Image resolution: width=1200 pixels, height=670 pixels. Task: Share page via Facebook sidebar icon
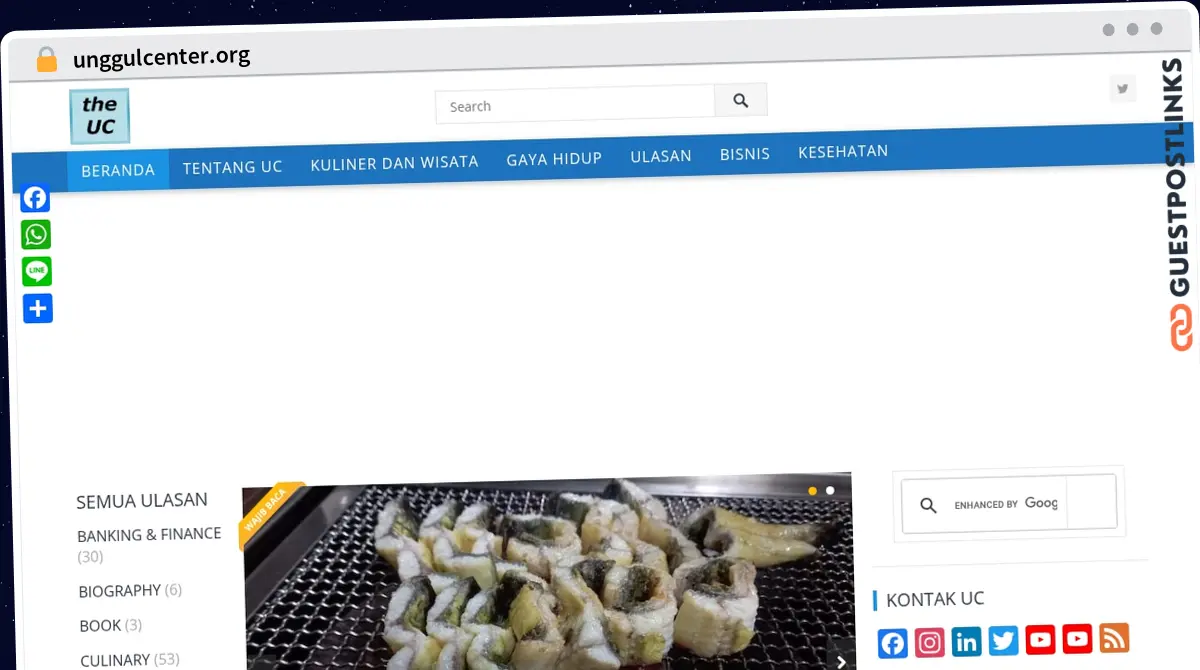point(36,198)
